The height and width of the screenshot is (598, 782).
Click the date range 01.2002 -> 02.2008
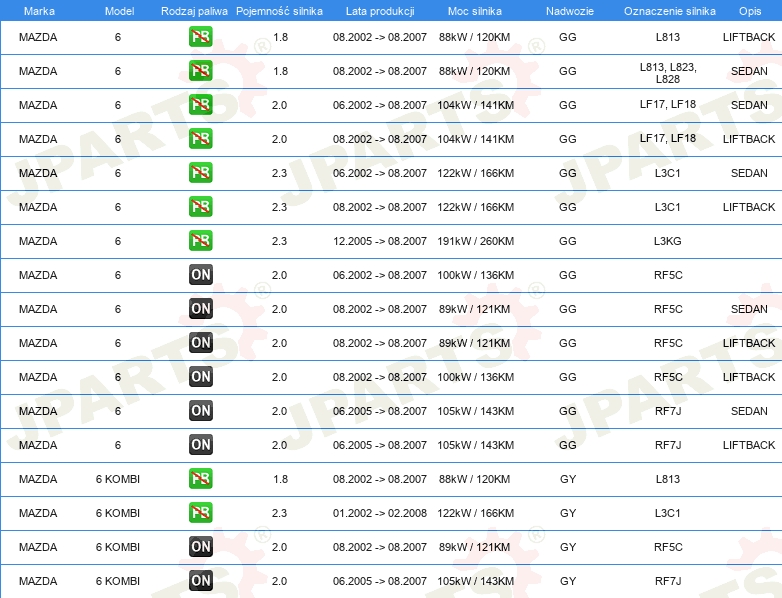click(x=380, y=513)
